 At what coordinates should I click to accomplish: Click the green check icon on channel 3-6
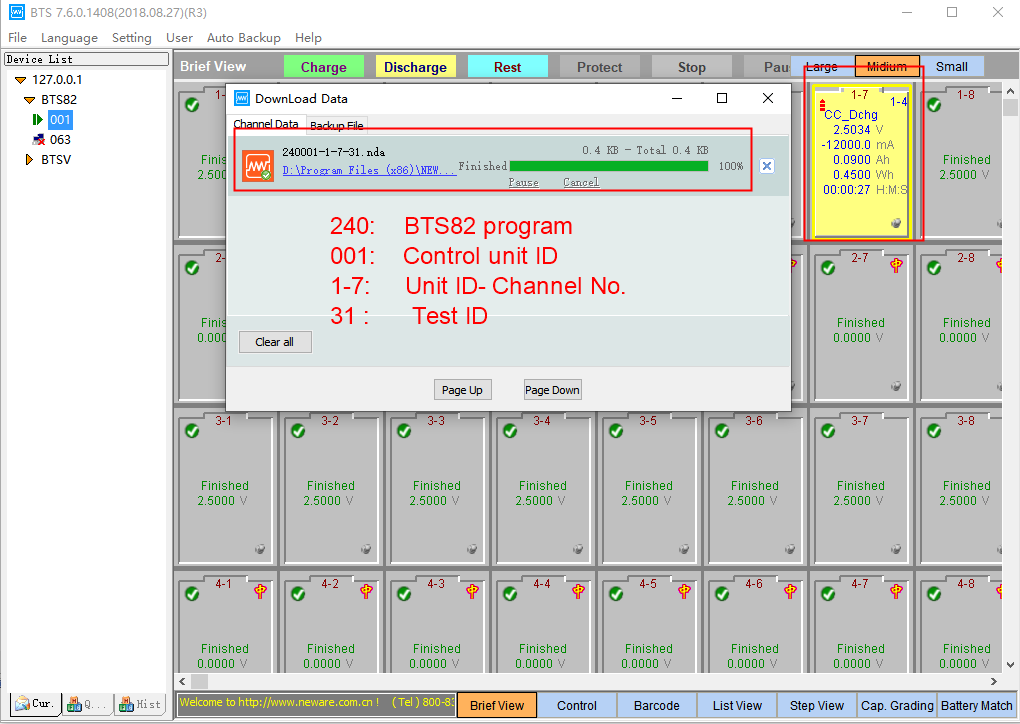[722, 431]
